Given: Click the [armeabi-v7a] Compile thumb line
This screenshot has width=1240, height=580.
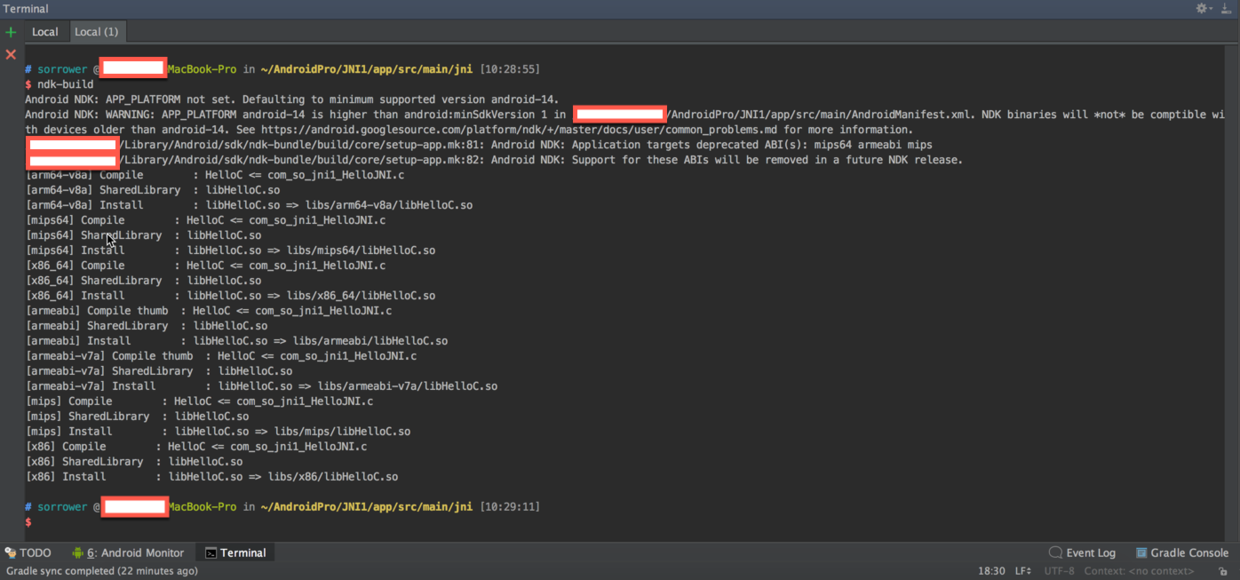Looking at the screenshot, I should pyautogui.click(x=221, y=356).
